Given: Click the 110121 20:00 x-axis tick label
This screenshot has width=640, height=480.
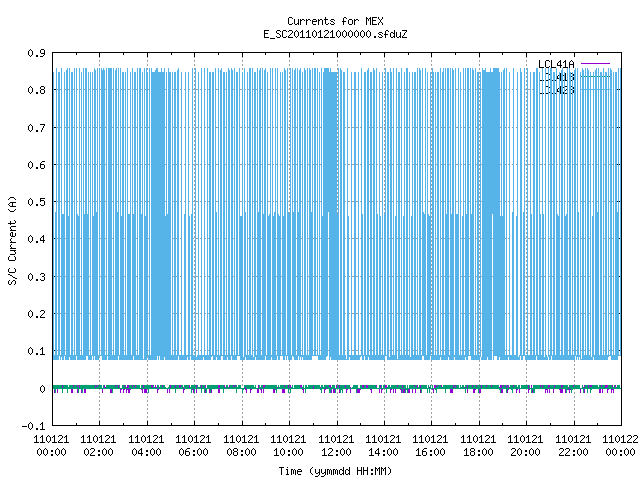Looking at the screenshot, I should (x=525, y=446).
